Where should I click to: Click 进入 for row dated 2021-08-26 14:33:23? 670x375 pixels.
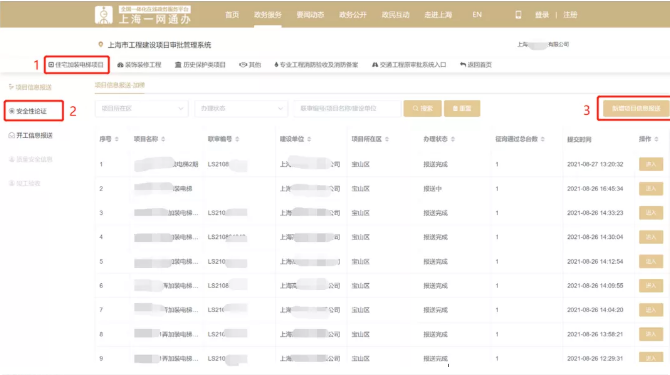click(651, 213)
